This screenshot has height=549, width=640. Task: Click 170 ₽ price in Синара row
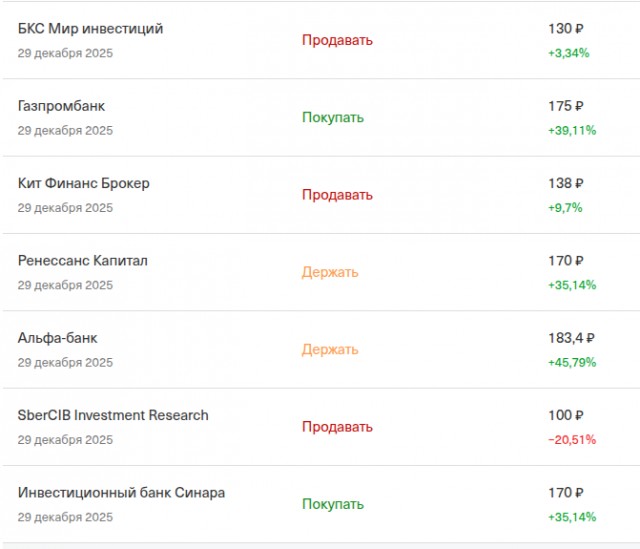click(x=566, y=493)
